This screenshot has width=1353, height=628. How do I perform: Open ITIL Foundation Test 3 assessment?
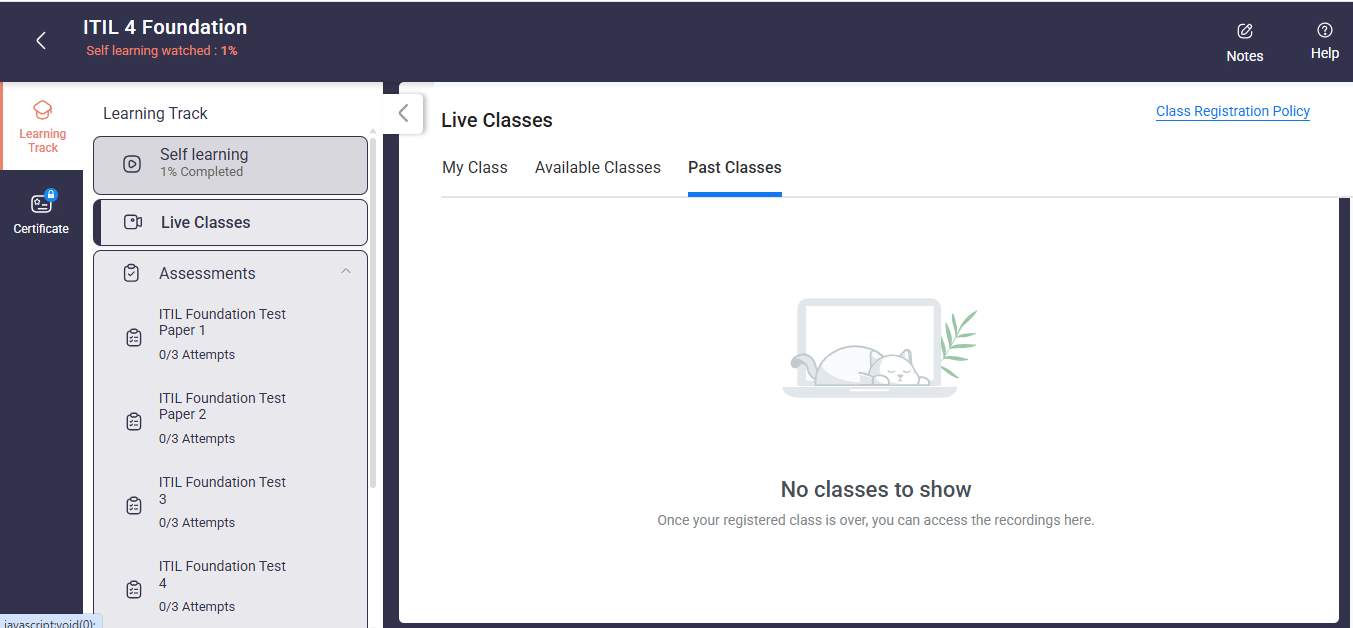click(x=222, y=490)
